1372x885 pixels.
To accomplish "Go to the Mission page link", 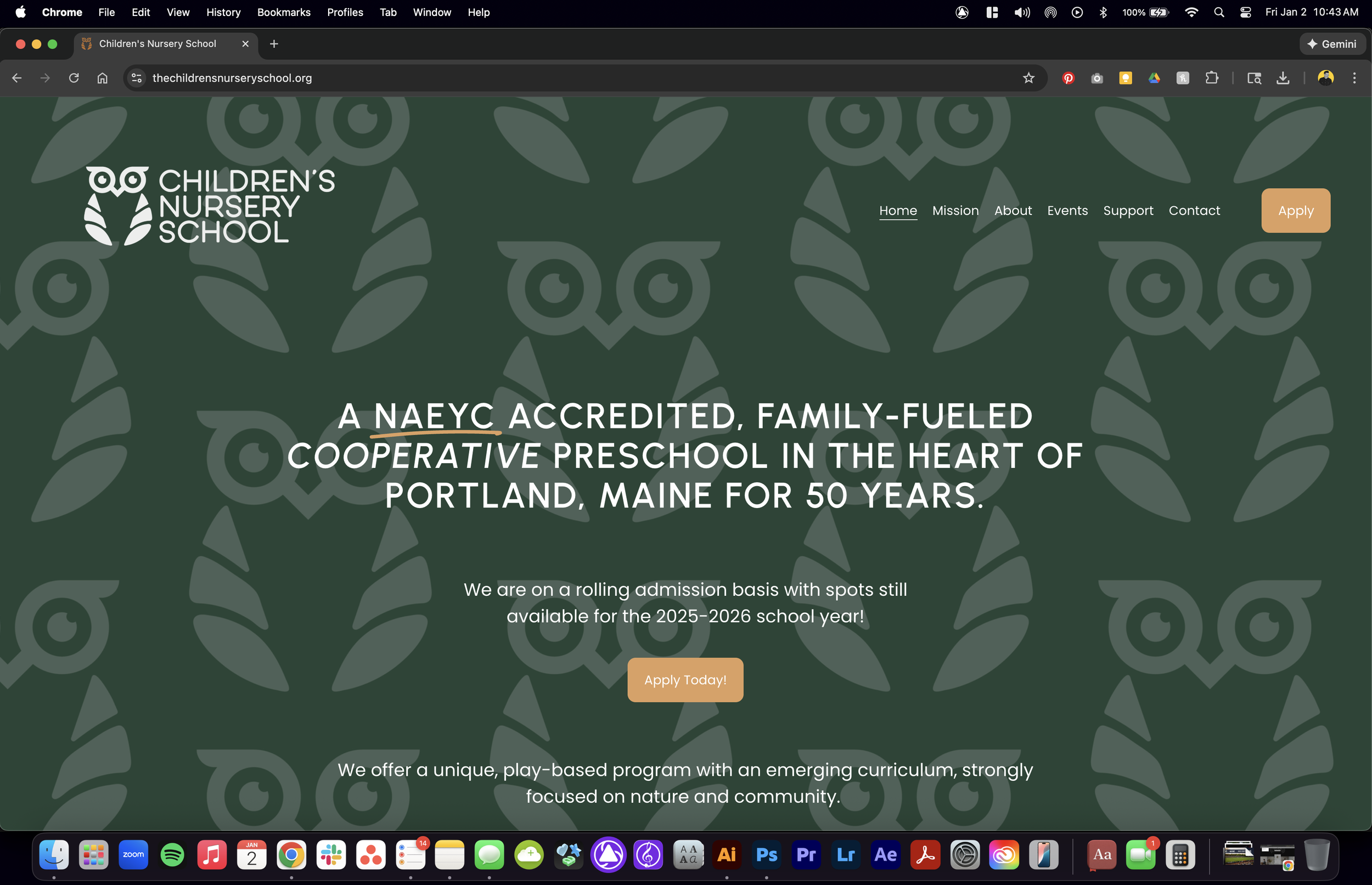I will (955, 210).
